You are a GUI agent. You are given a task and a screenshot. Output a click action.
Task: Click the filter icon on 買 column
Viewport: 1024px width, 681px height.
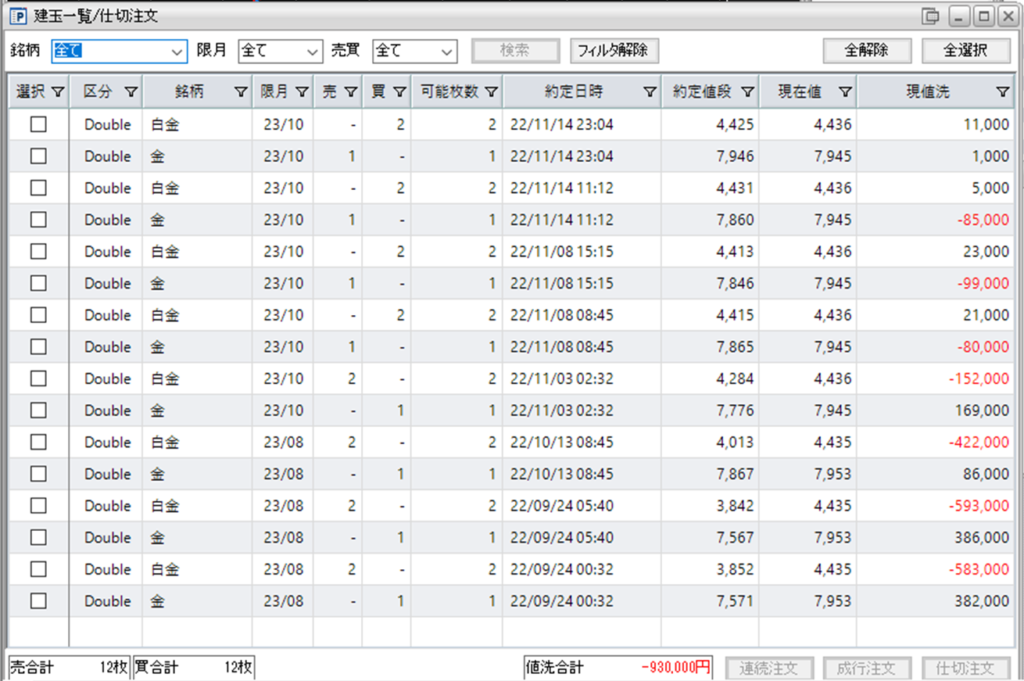coord(400,92)
